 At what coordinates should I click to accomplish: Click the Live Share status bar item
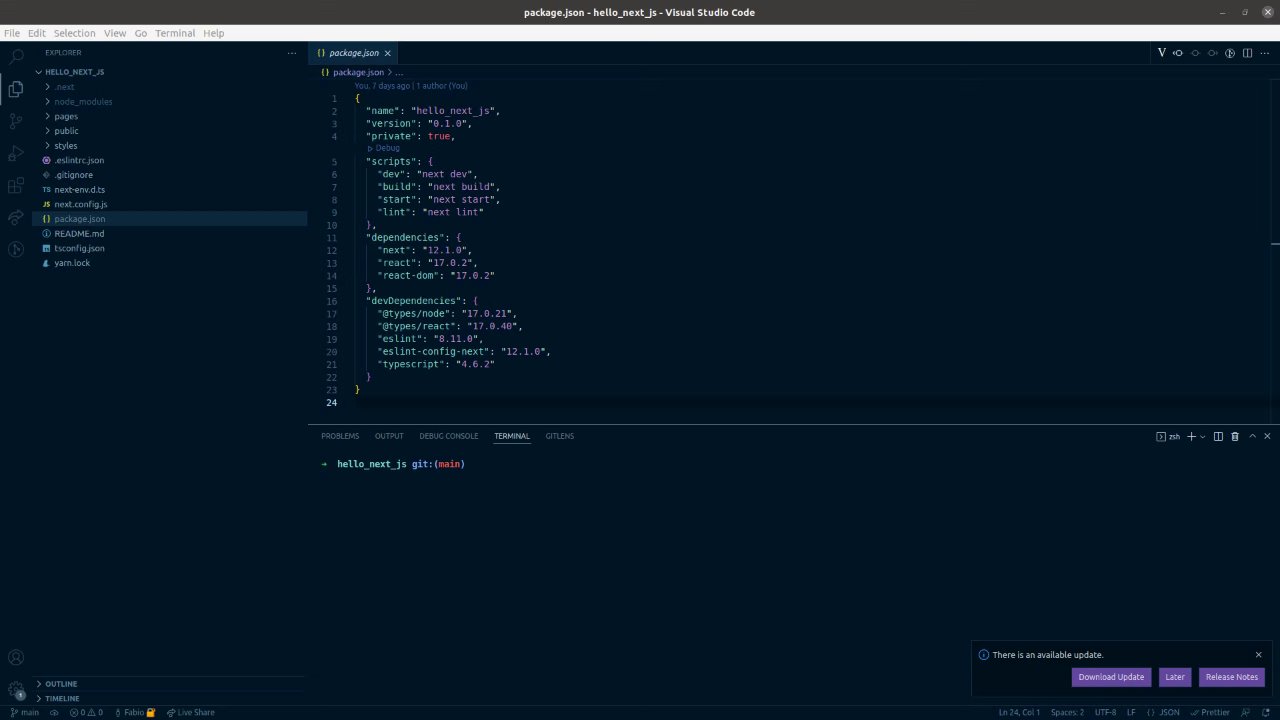(x=190, y=713)
